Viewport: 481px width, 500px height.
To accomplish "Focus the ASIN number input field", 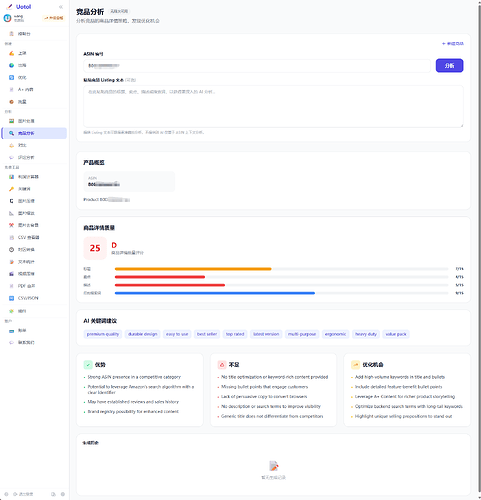I will [x=257, y=66].
